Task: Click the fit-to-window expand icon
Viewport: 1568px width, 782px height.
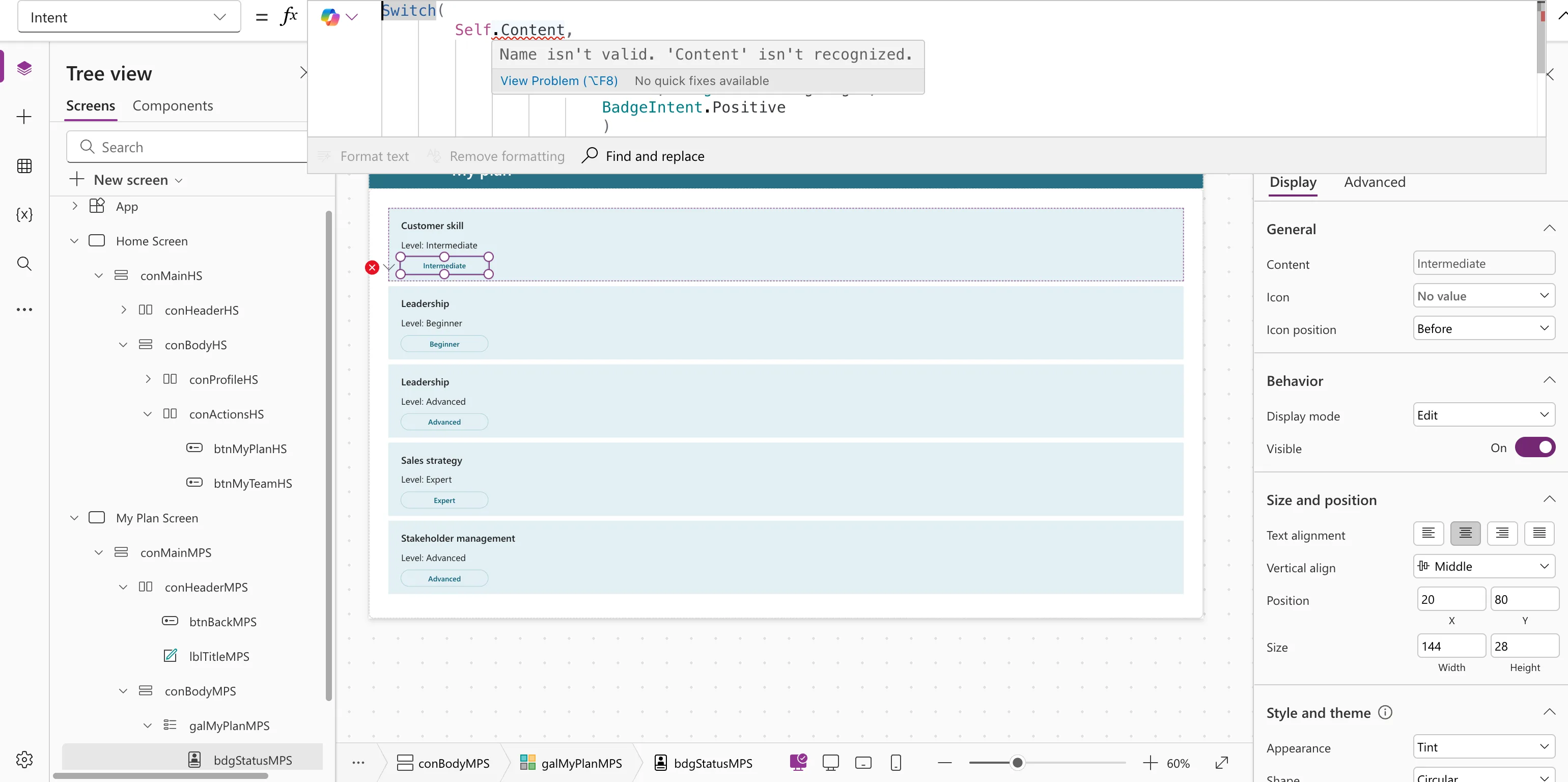Action: [1221, 763]
